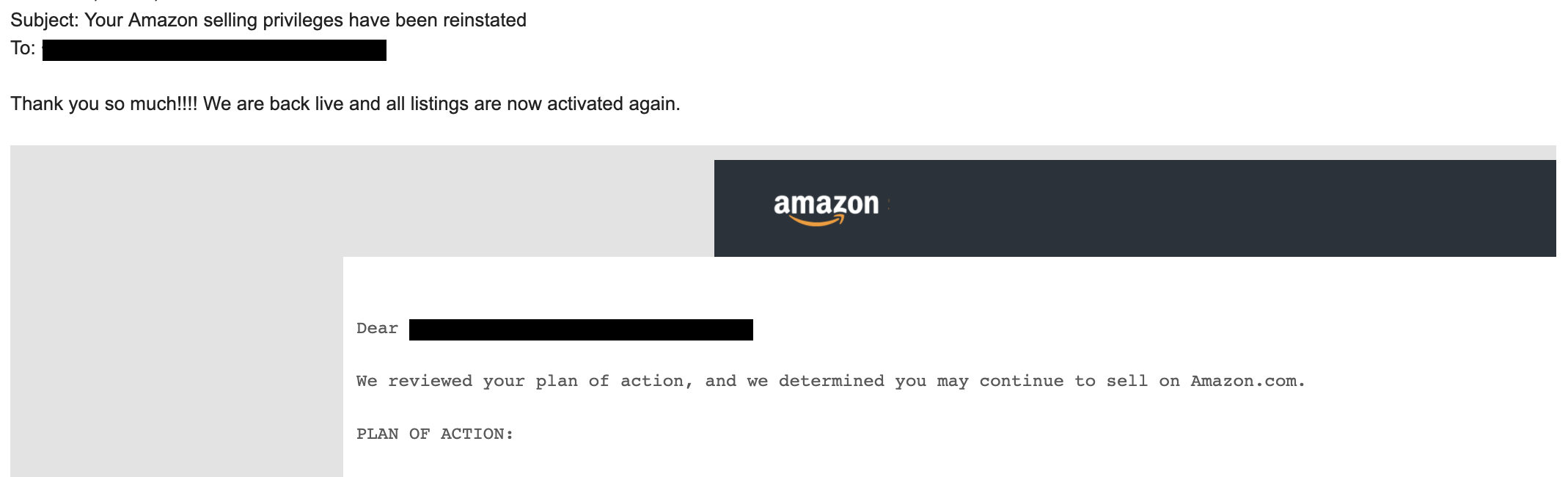The width and height of the screenshot is (1568, 477).
Task: Click the gray margin left of the email
Action: [176, 330]
